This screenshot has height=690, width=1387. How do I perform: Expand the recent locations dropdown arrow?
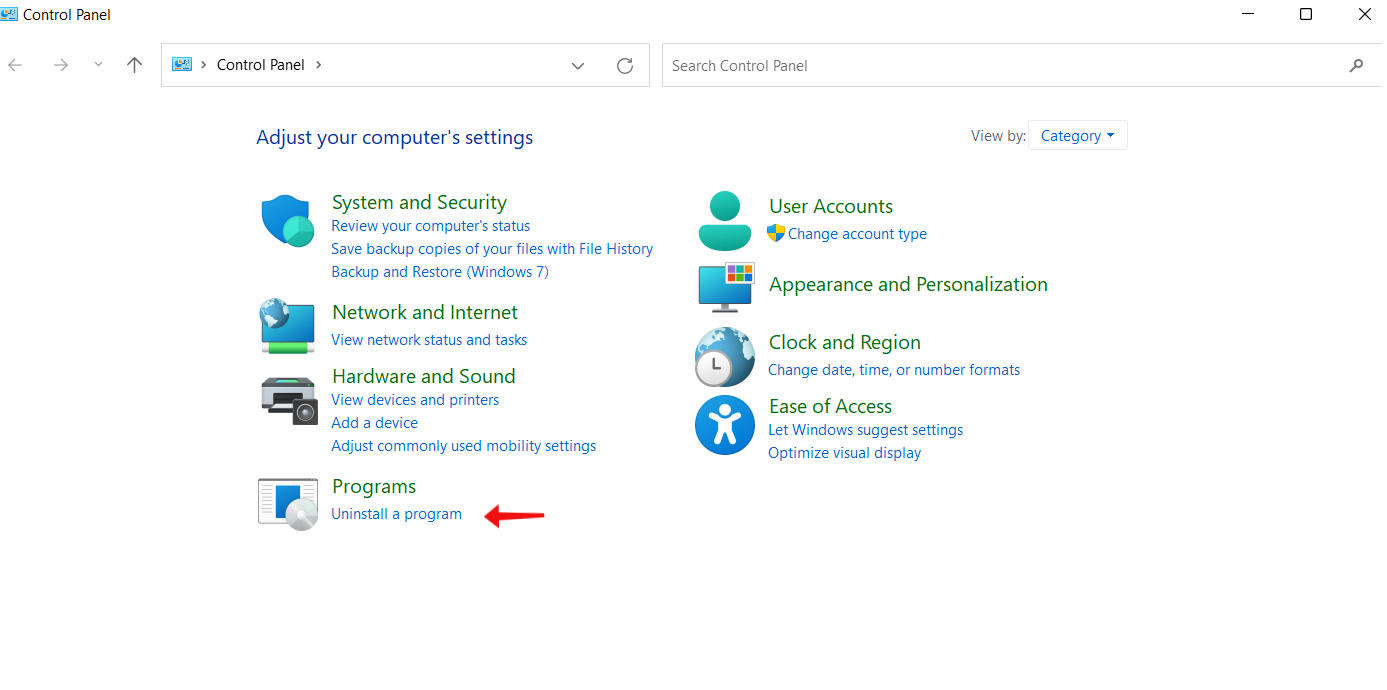[x=98, y=65]
